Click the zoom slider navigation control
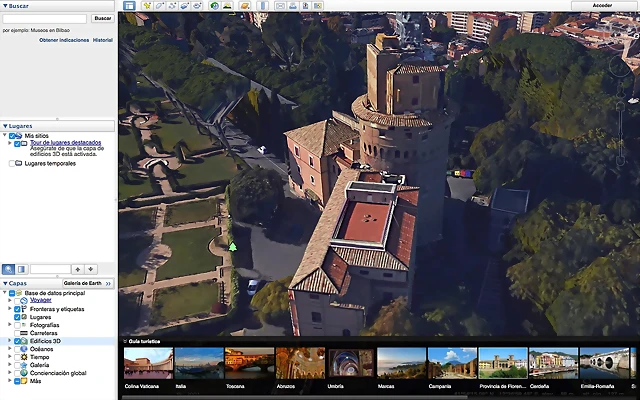The height and width of the screenshot is (400, 640). tap(620, 135)
